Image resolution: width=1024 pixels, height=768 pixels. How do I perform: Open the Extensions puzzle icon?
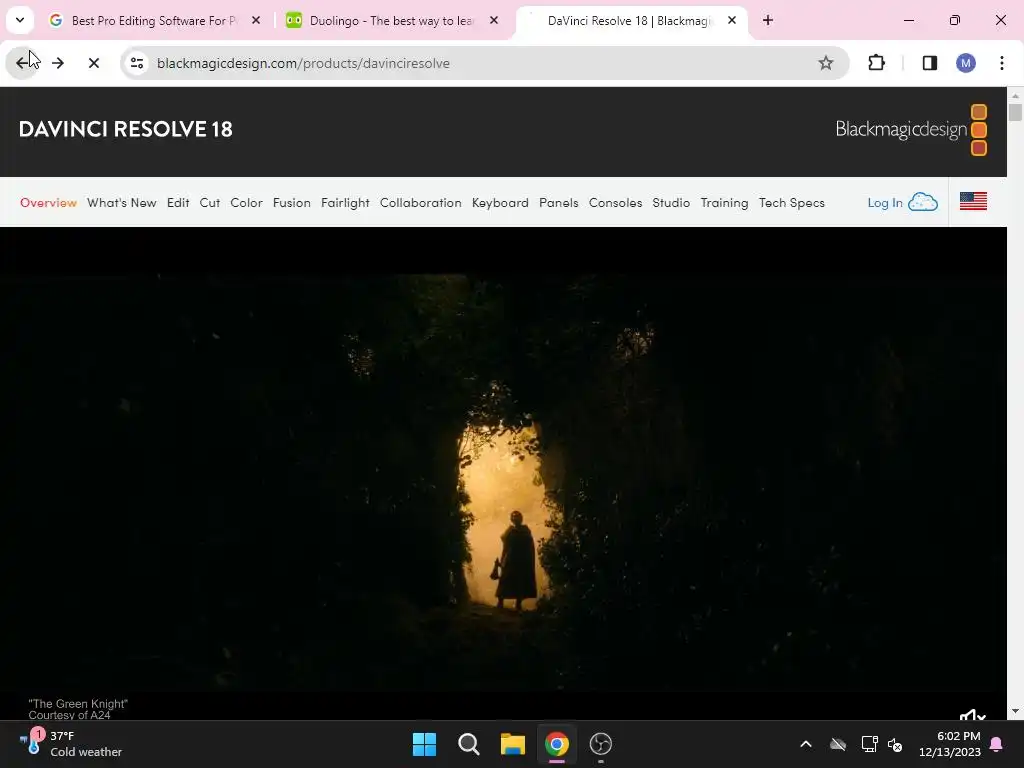tap(876, 63)
